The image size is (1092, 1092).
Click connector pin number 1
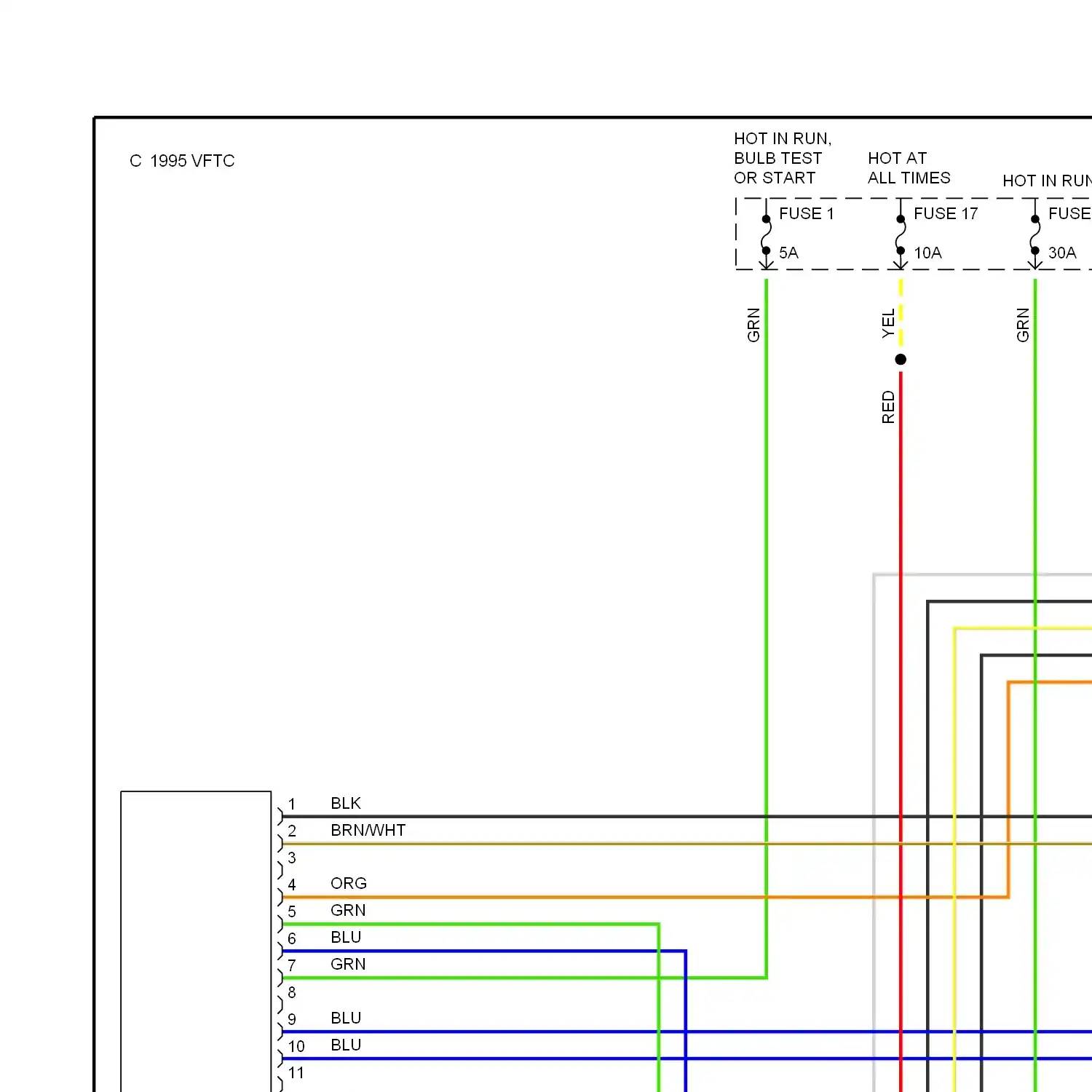pos(292,804)
